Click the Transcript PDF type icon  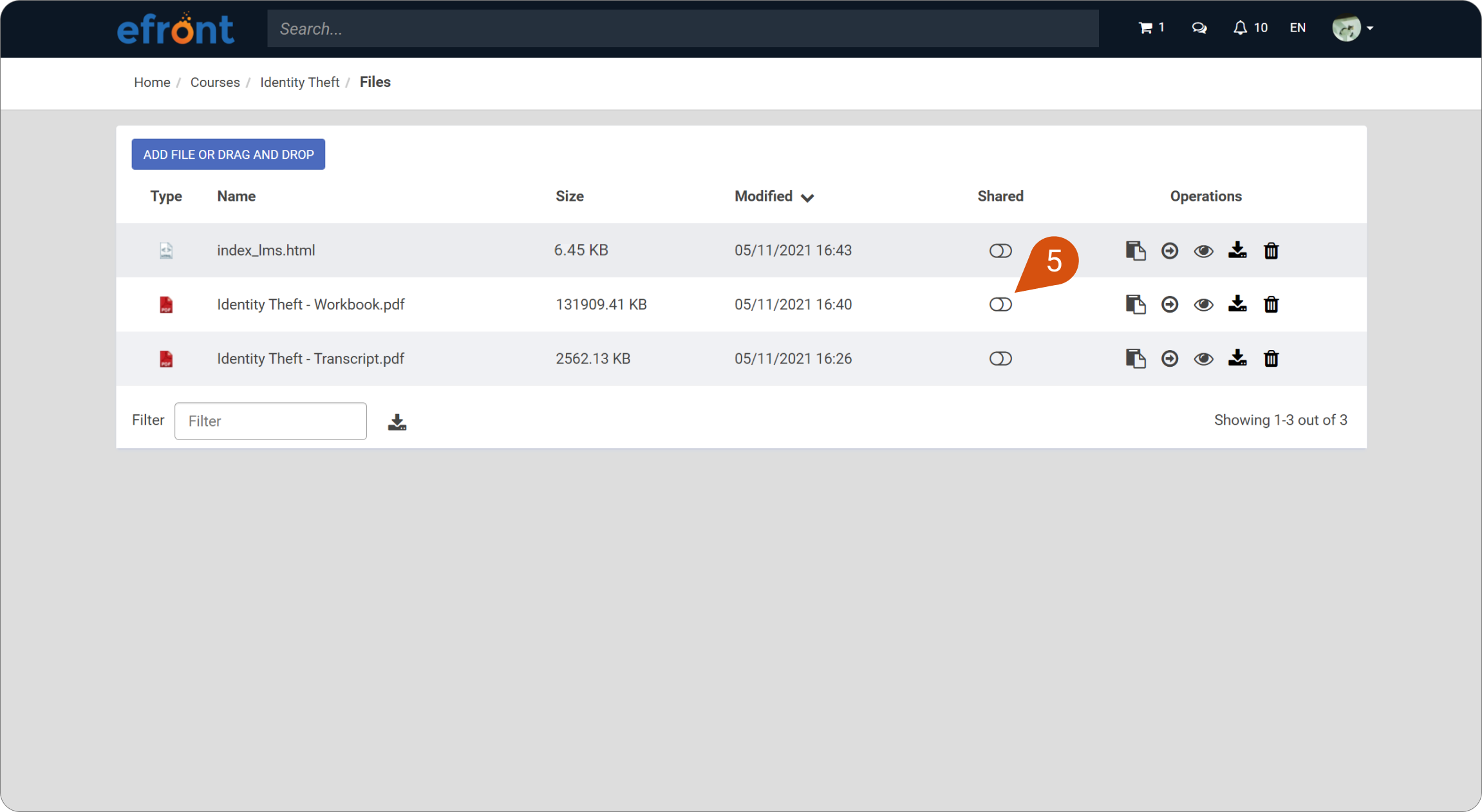pyautogui.click(x=166, y=358)
